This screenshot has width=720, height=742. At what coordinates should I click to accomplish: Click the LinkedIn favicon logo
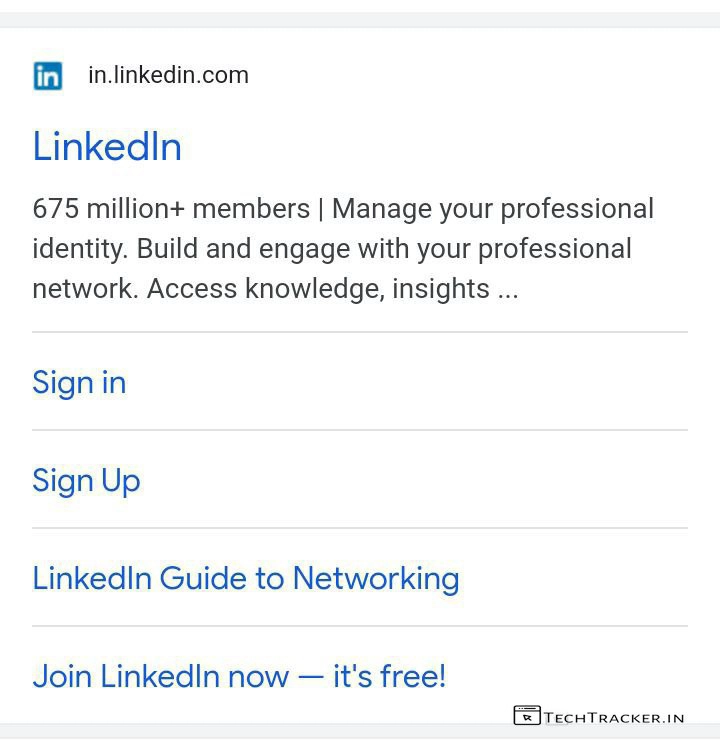(47, 76)
